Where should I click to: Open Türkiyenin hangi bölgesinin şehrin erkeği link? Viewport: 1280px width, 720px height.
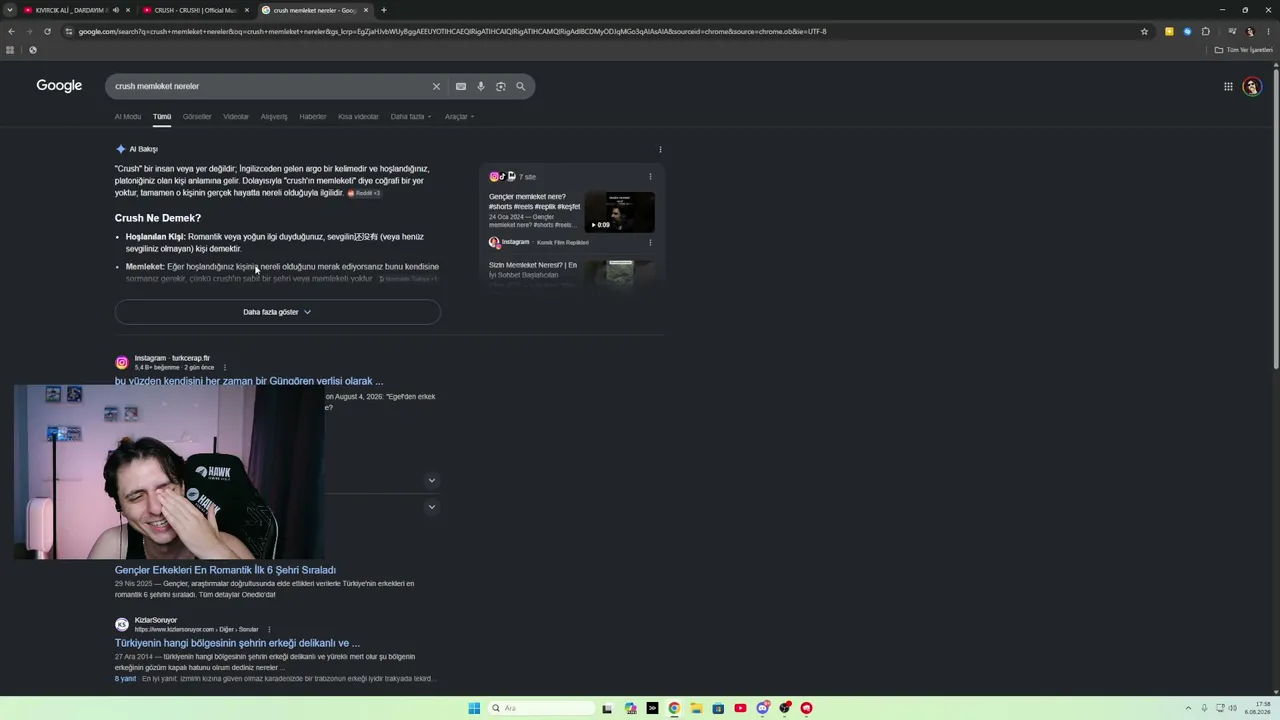point(237,644)
